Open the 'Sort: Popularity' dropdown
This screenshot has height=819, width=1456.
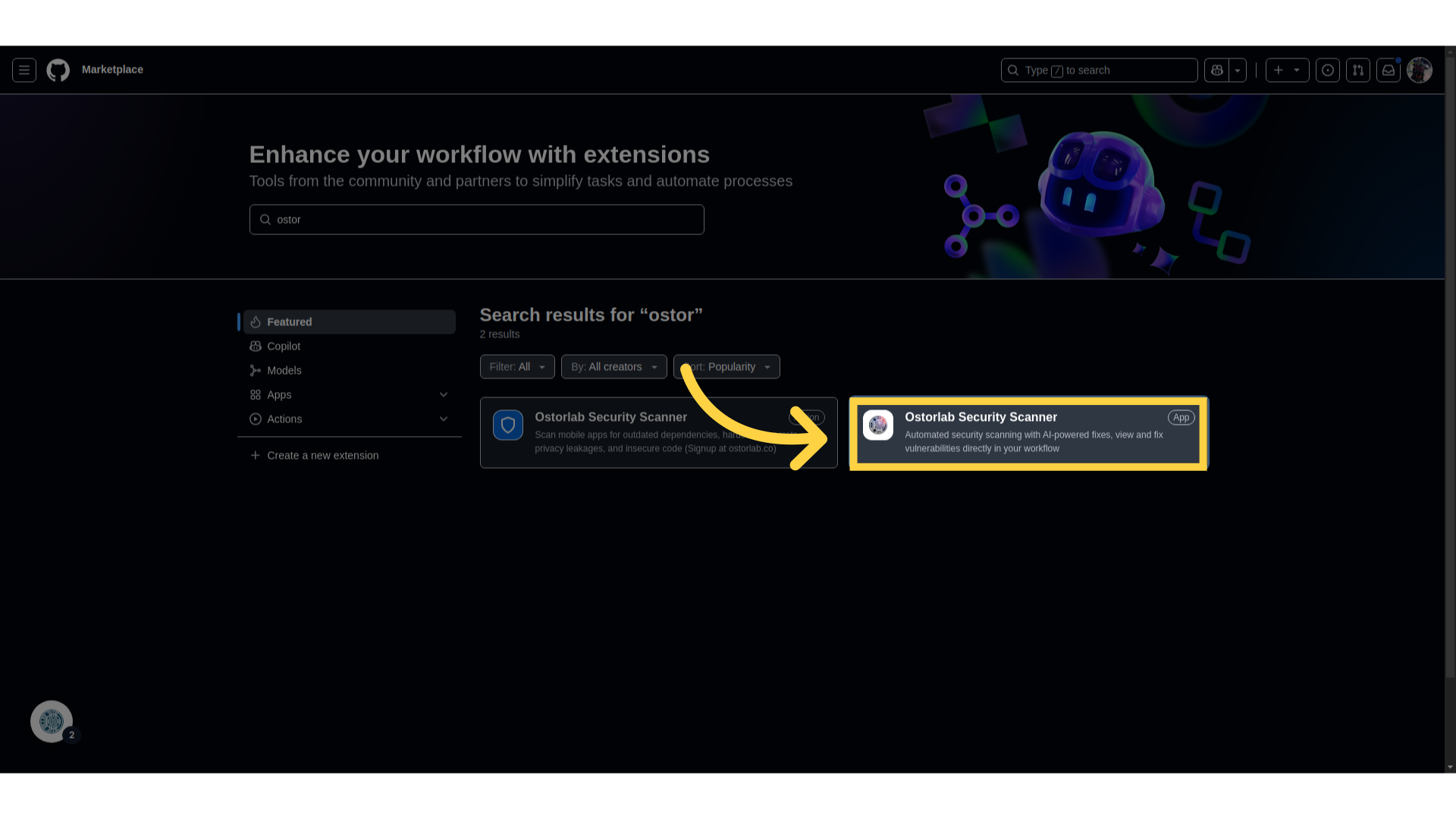coord(726,366)
